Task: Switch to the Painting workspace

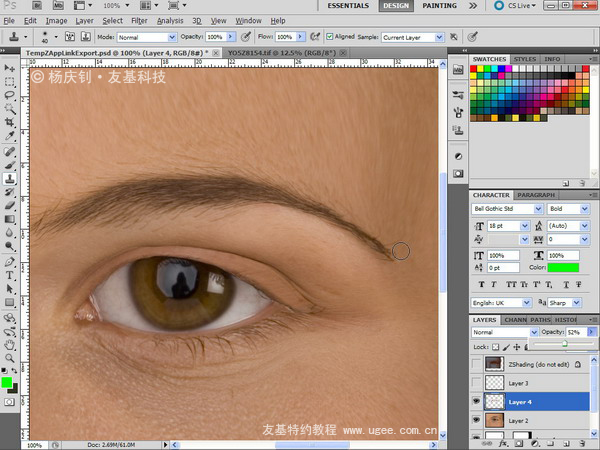Action: 439,5
